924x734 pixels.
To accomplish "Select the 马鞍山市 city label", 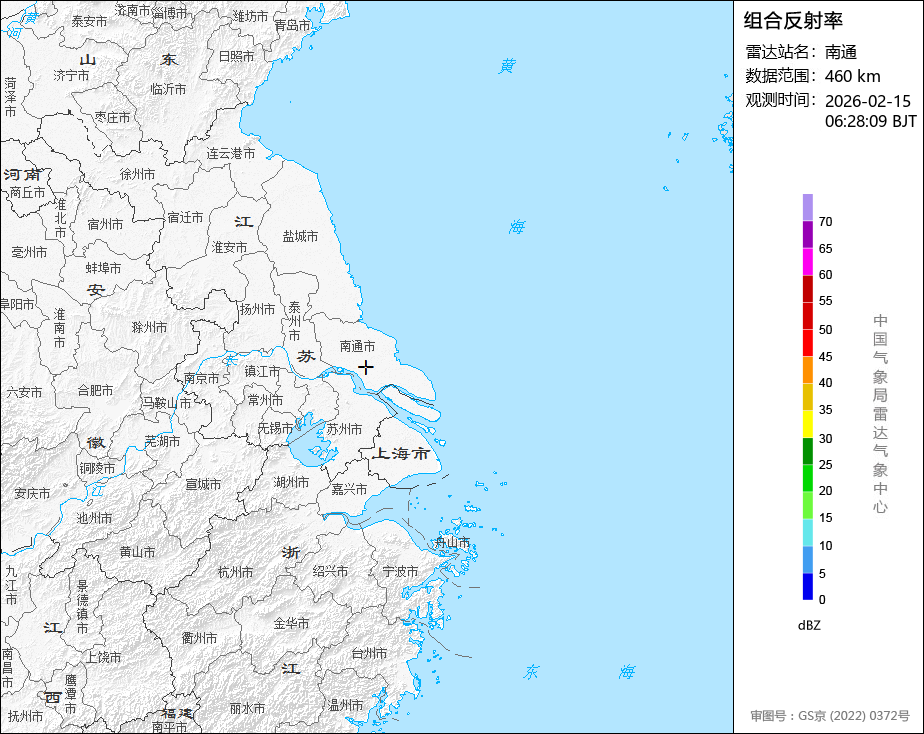I will (166, 403).
